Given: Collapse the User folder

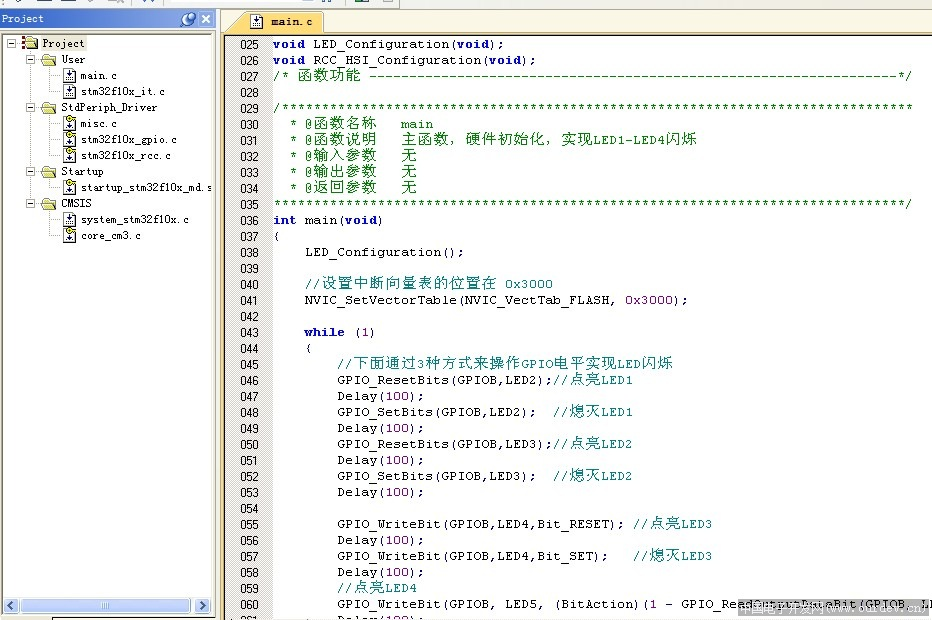Looking at the screenshot, I should [x=30, y=59].
